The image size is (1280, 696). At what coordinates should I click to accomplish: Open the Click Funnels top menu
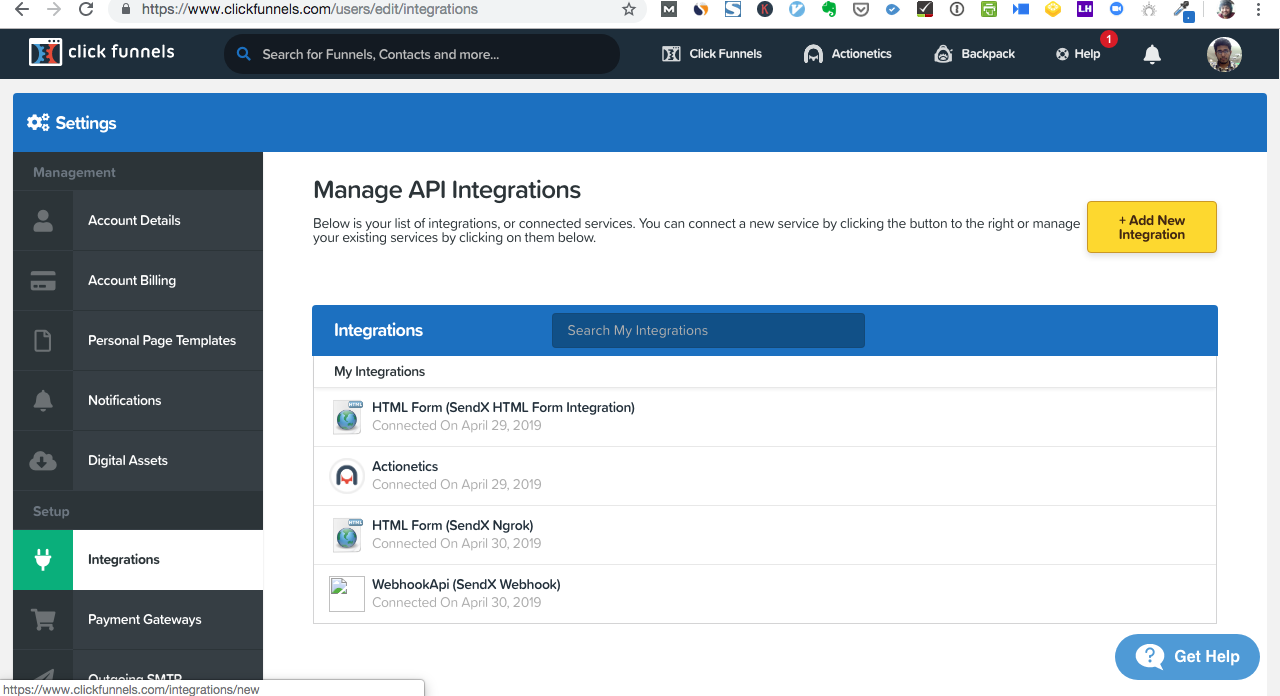(712, 54)
